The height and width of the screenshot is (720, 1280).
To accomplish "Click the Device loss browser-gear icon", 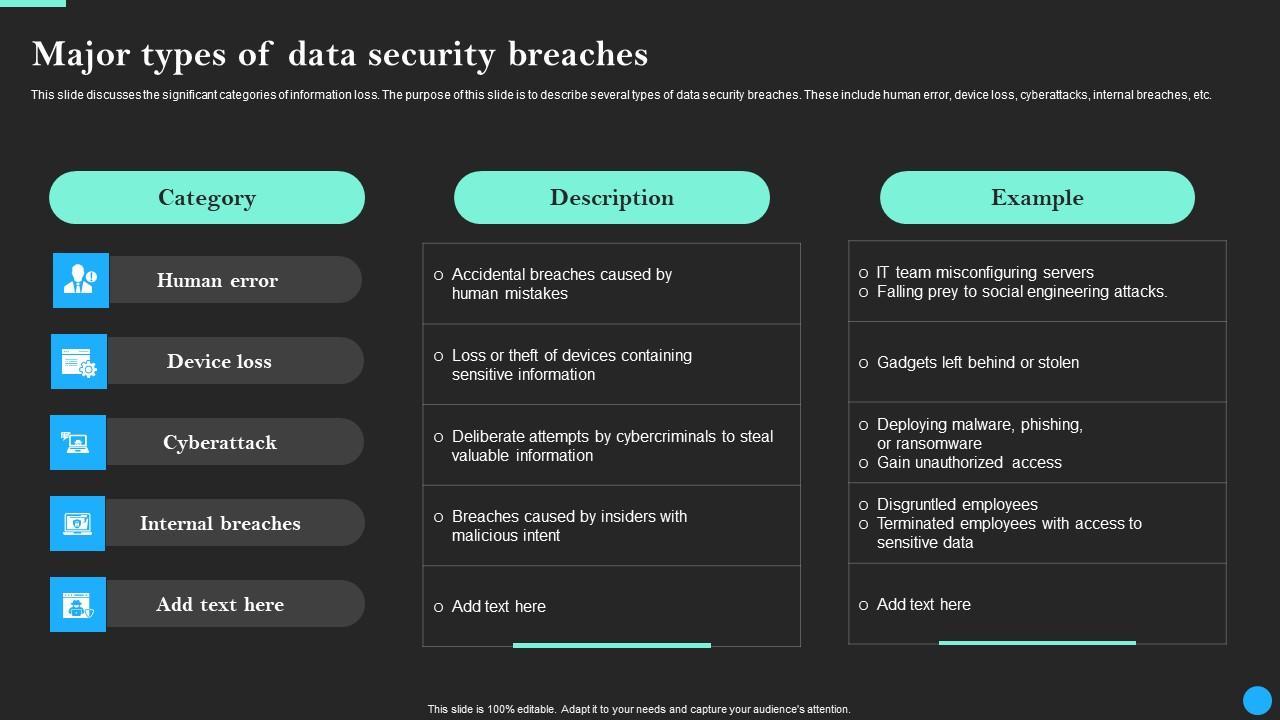I will tap(79, 361).
